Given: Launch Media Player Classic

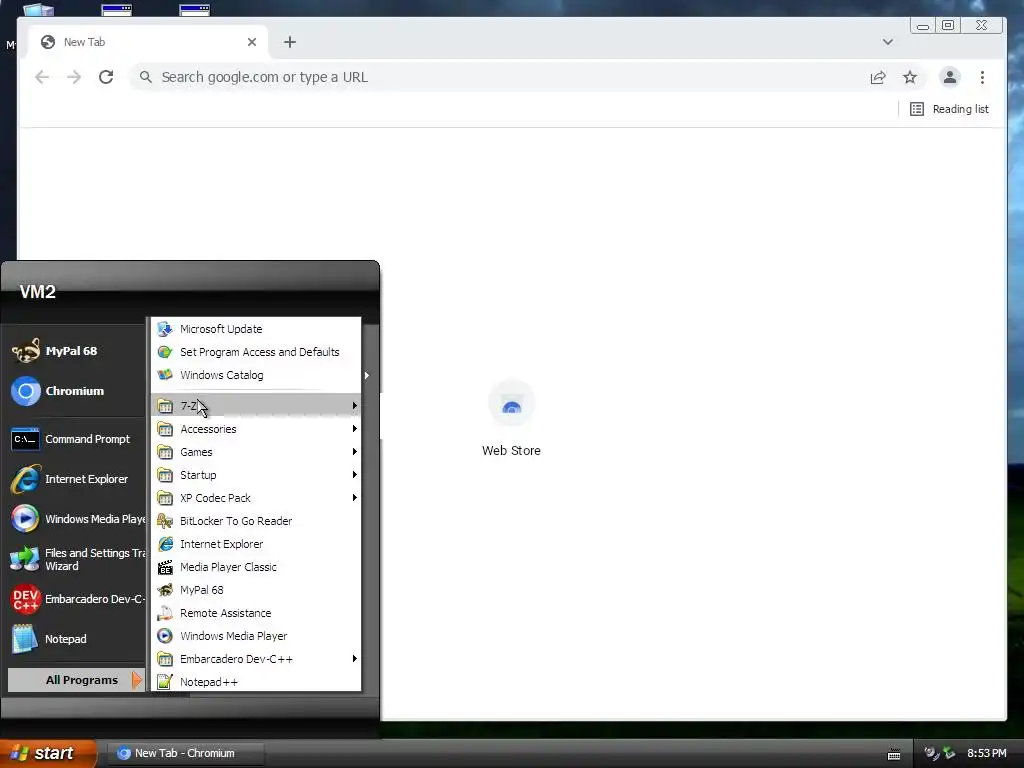Looking at the screenshot, I should pyautogui.click(x=256, y=567).
